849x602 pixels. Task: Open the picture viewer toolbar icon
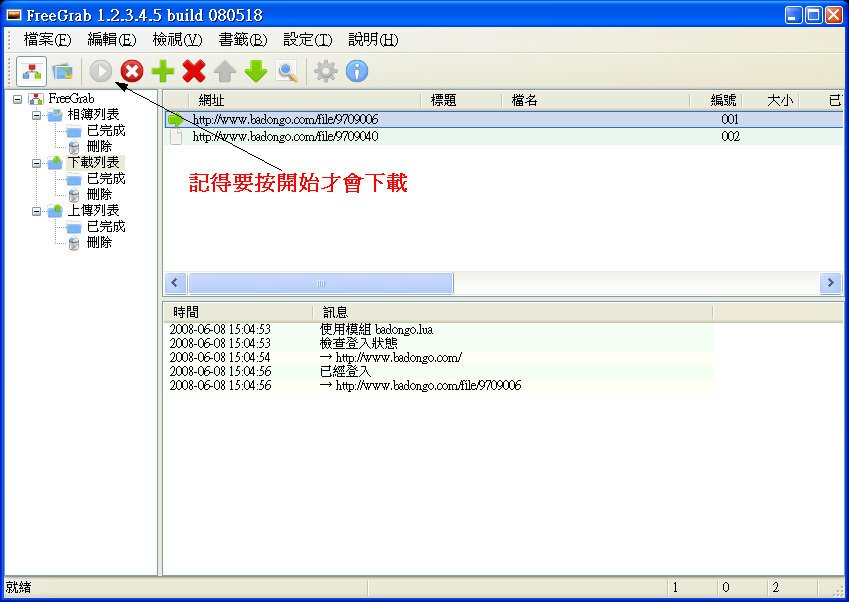pyautogui.click(x=62, y=71)
